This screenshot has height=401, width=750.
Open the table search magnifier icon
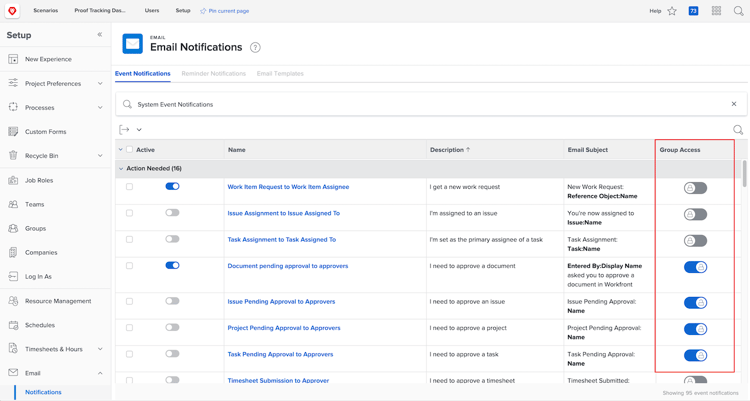coord(738,130)
